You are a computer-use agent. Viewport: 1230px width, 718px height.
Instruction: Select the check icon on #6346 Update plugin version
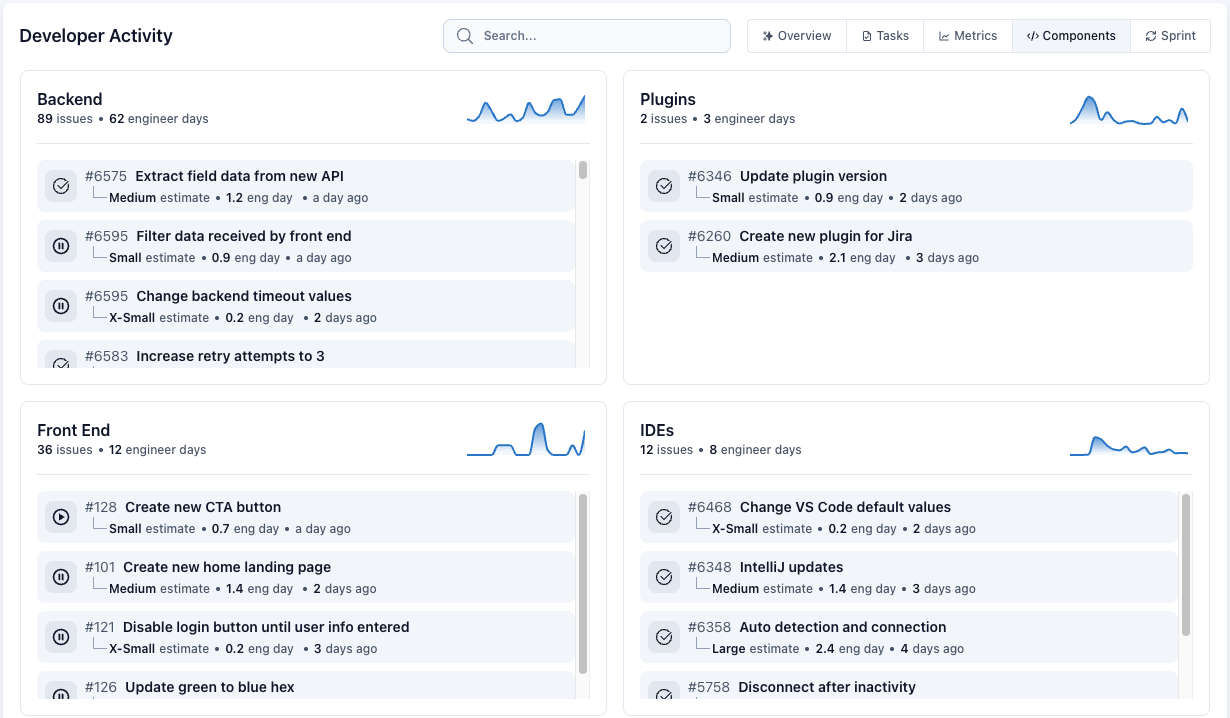pyautogui.click(x=664, y=185)
